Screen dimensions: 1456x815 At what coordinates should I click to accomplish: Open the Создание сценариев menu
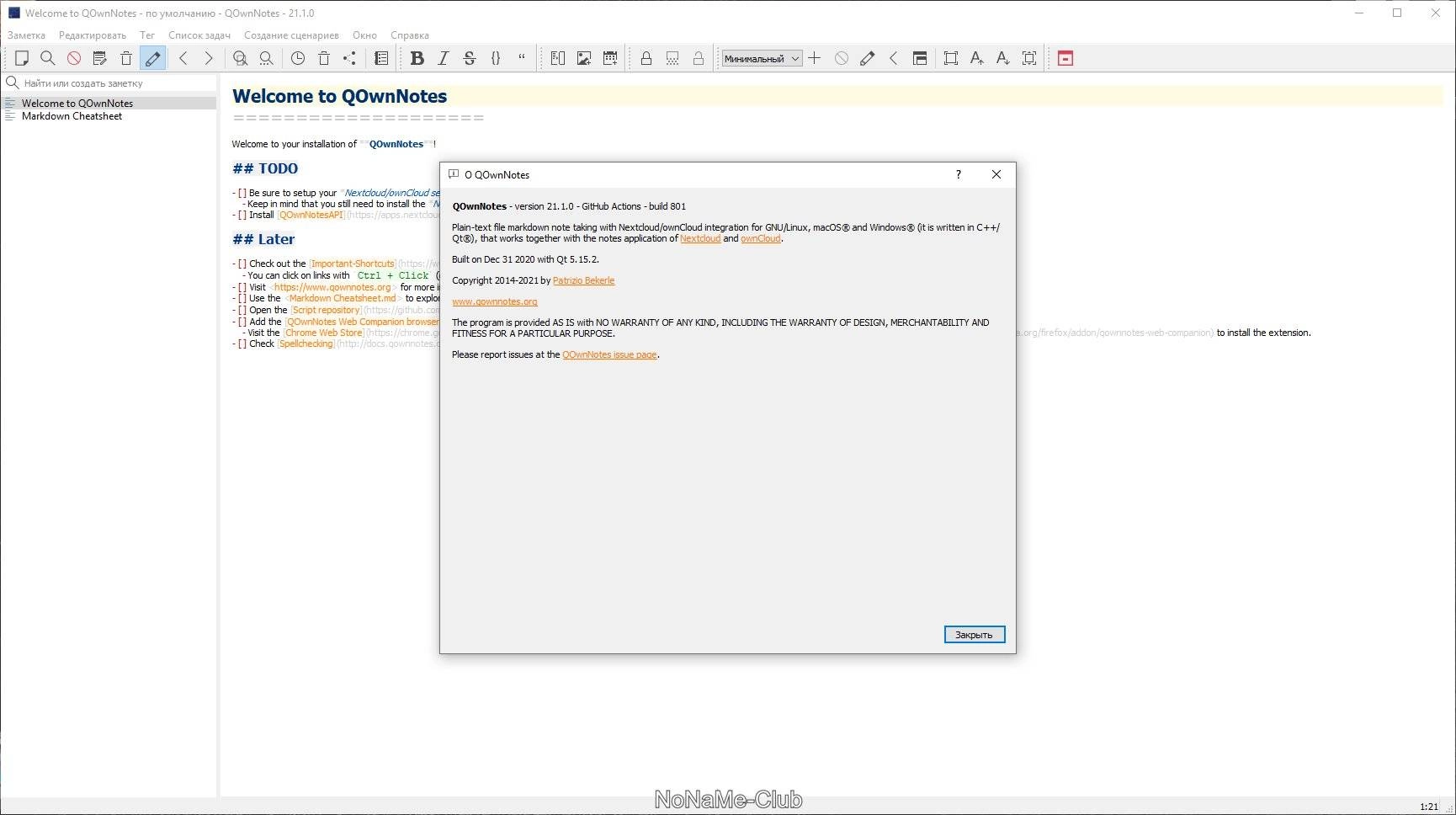coord(291,35)
